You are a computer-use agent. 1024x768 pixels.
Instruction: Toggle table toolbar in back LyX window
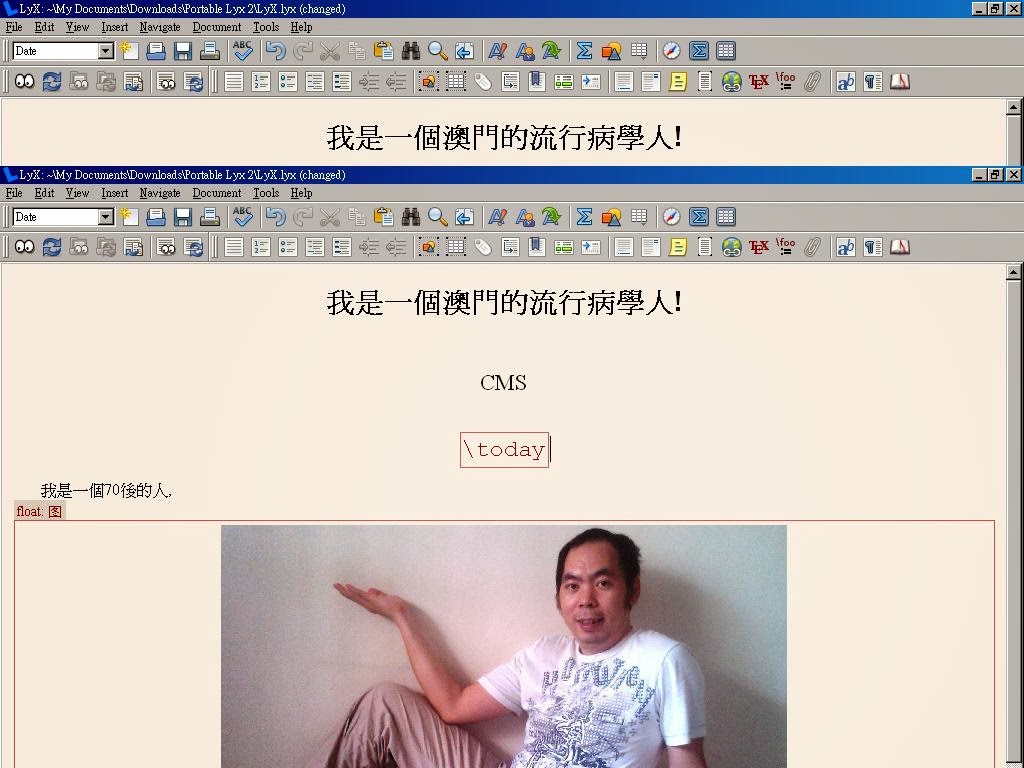[x=726, y=51]
